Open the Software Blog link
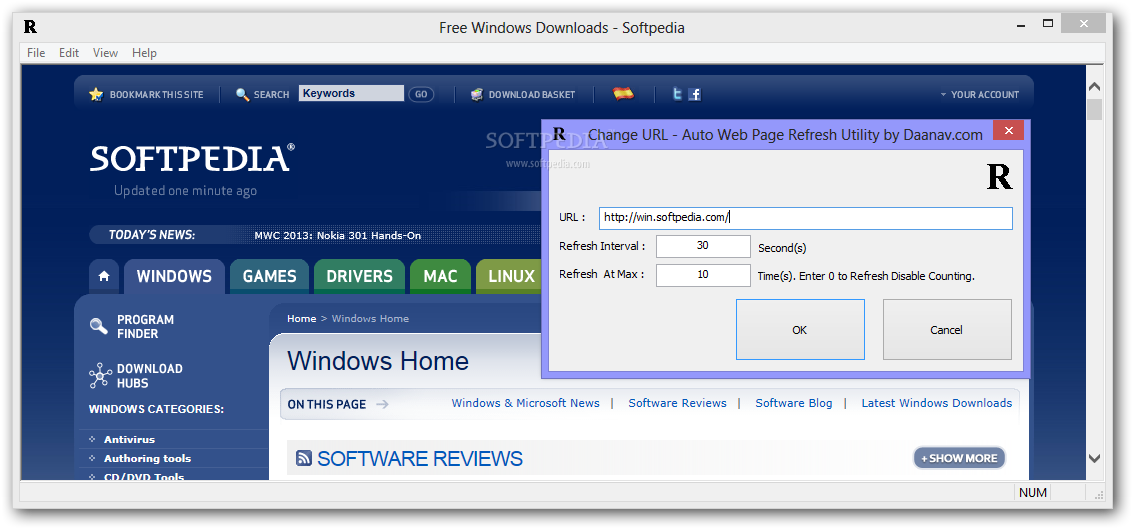The height and width of the screenshot is (529, 1133). click(793, 403)
